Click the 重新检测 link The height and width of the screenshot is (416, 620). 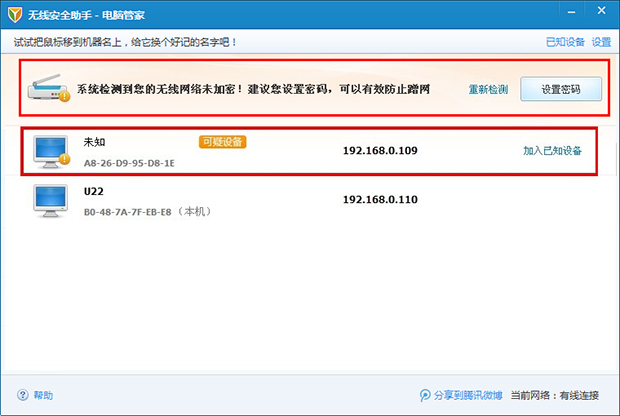[x=488, y=90]
